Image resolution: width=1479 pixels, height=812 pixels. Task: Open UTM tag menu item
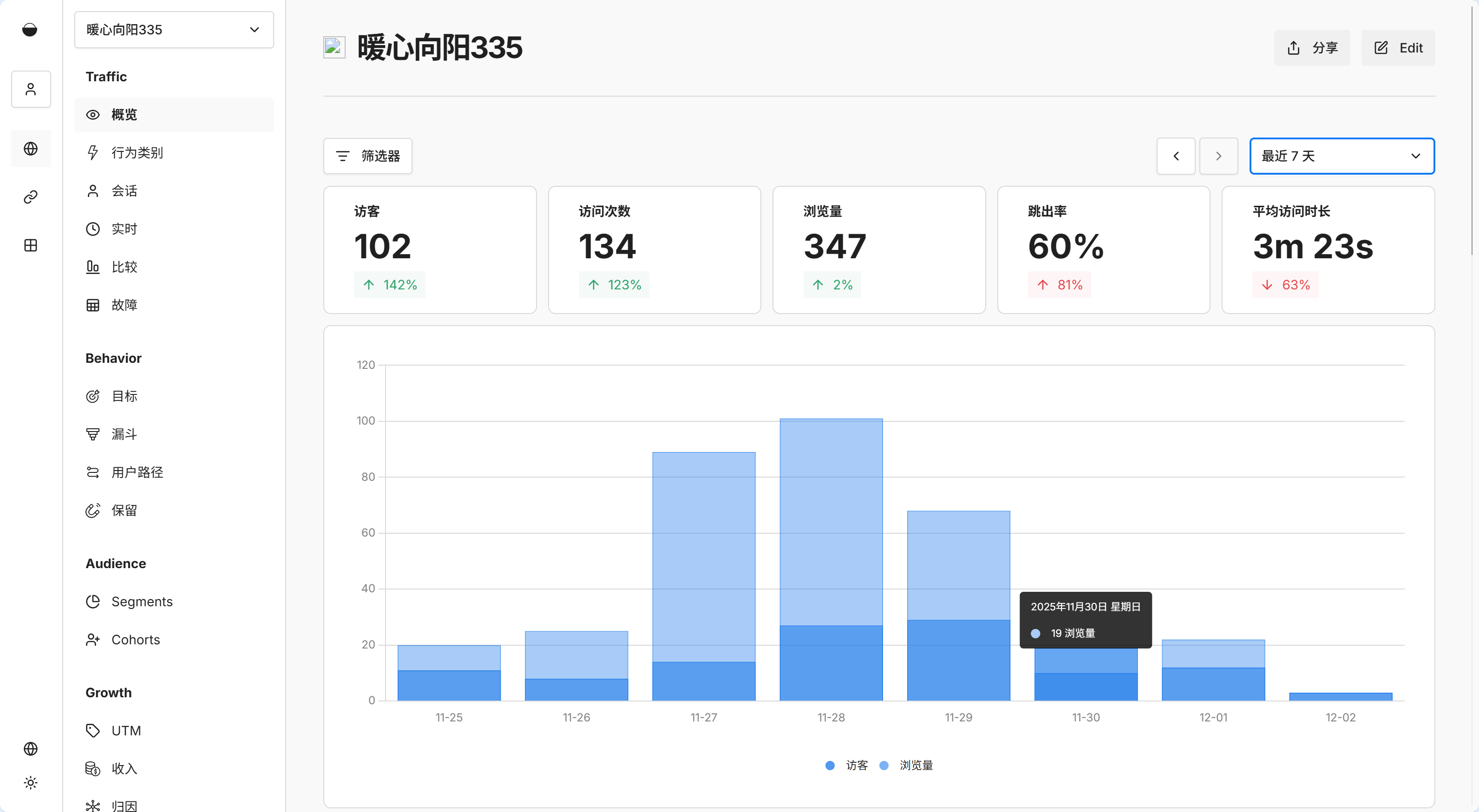click(x=126, y=730)
